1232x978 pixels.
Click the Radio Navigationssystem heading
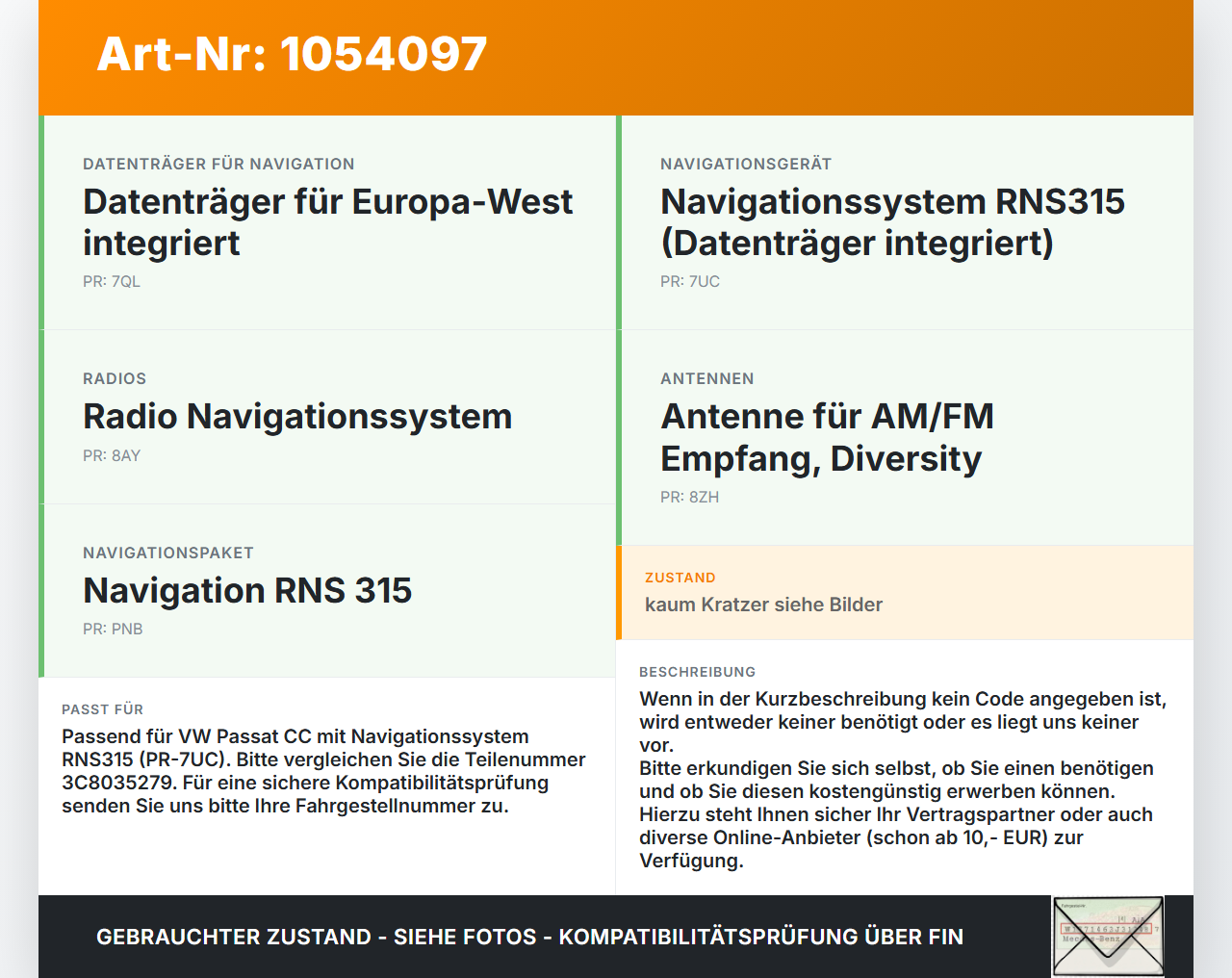297,417
